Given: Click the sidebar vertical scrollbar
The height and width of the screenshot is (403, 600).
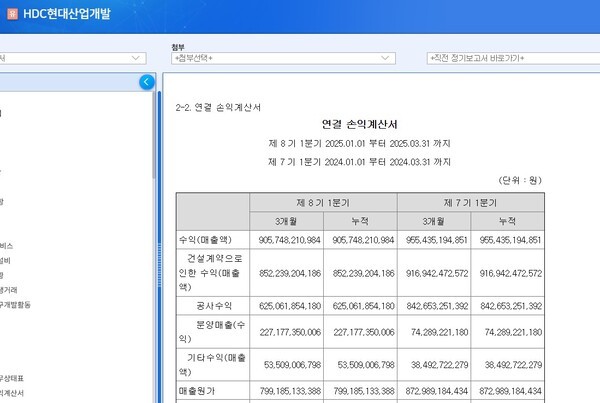Looking at the screenshot, I should pos(153,134).
